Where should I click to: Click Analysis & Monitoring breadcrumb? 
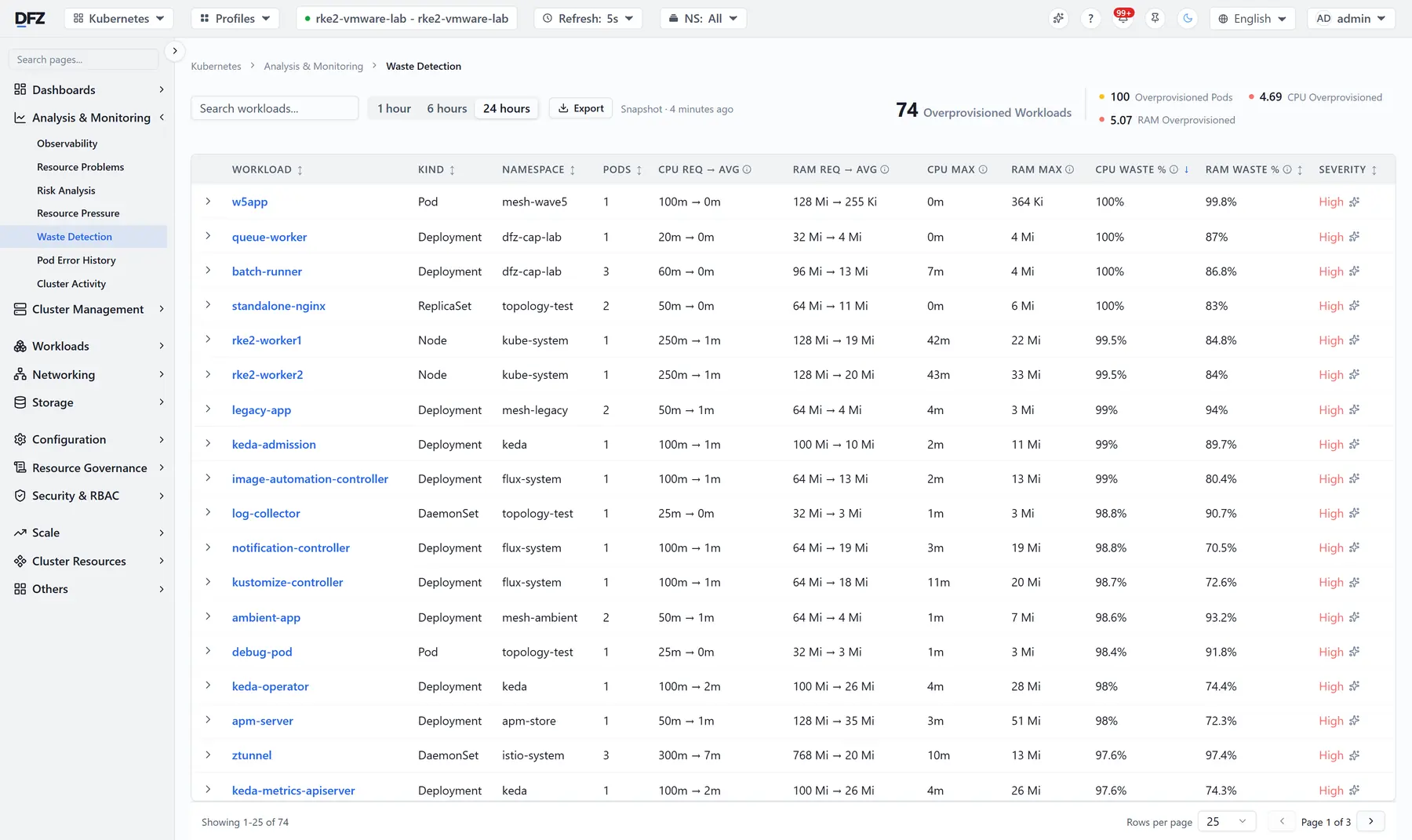[314, 67]
